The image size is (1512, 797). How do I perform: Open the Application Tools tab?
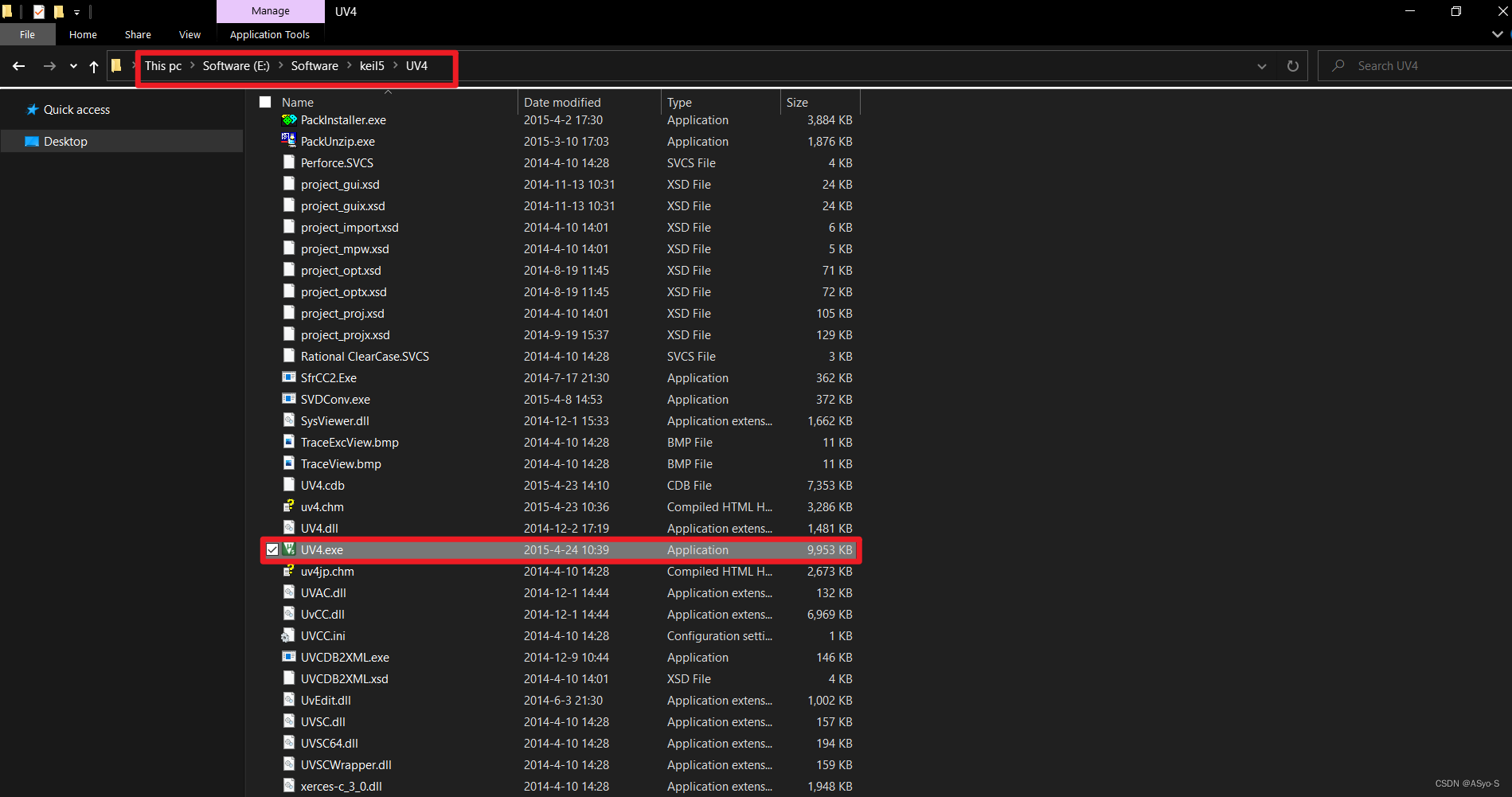pos(270,34)
